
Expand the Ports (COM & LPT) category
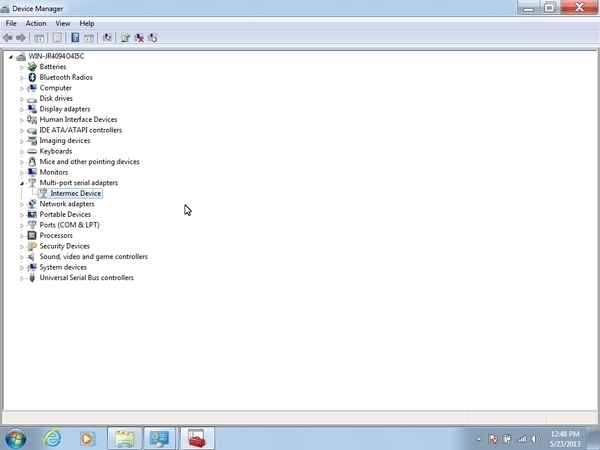[22, 225]
